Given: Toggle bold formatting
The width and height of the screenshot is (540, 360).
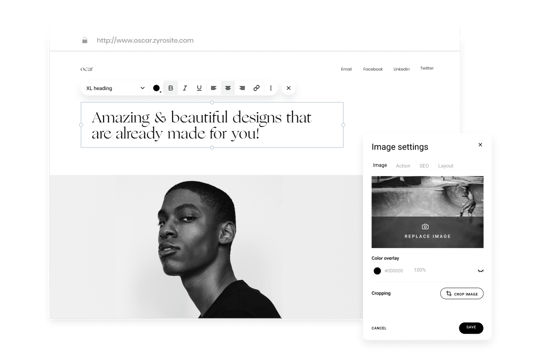Looking at the screenshot, I should [x=170, y=88].
